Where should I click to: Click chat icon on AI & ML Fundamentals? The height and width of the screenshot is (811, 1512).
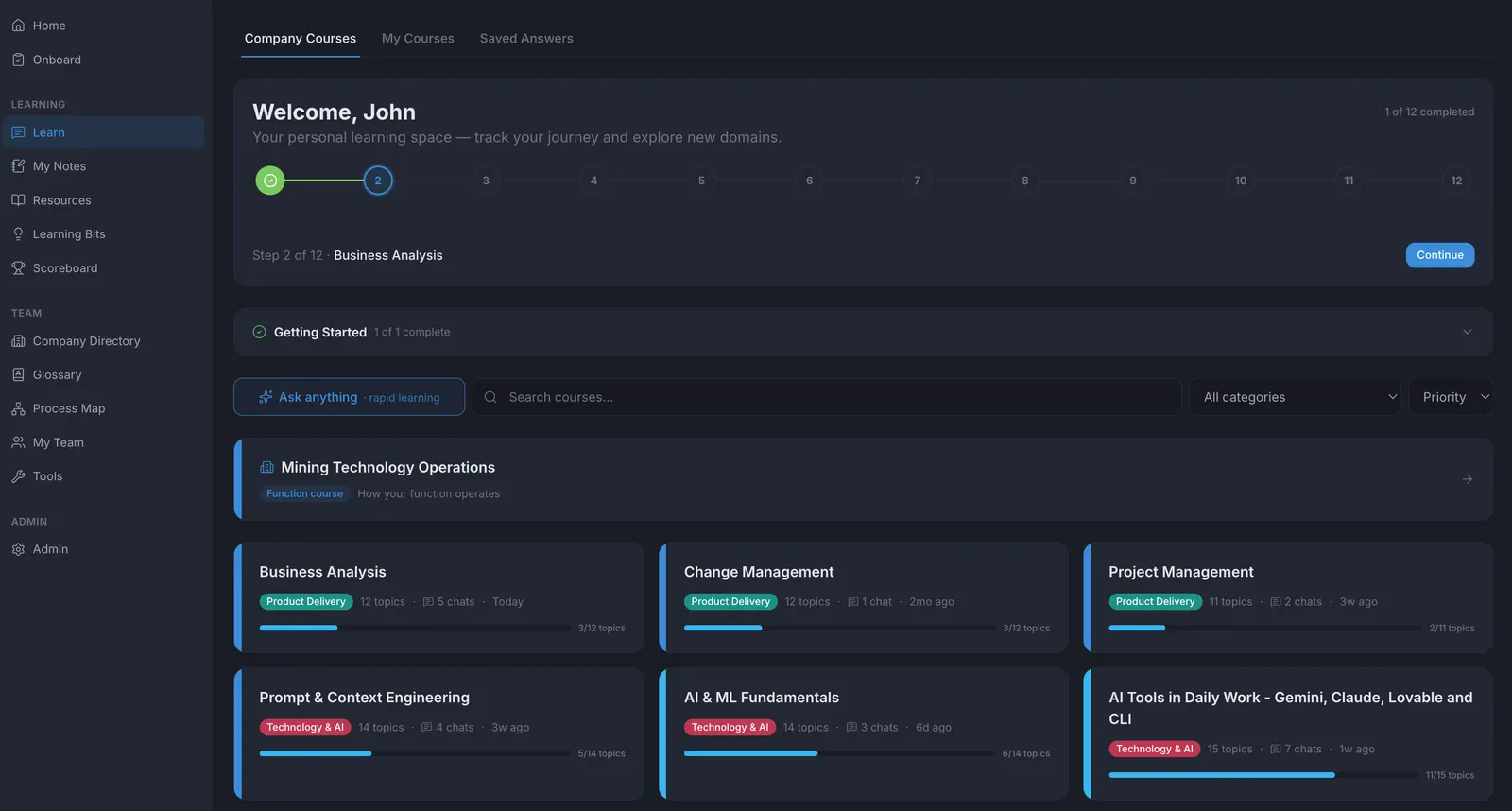tap(851, 728)
